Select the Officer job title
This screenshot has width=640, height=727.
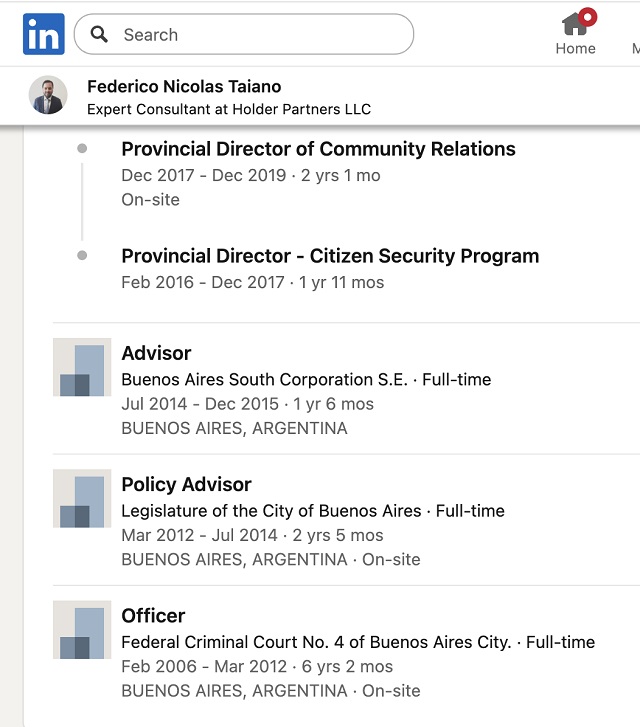153,615
